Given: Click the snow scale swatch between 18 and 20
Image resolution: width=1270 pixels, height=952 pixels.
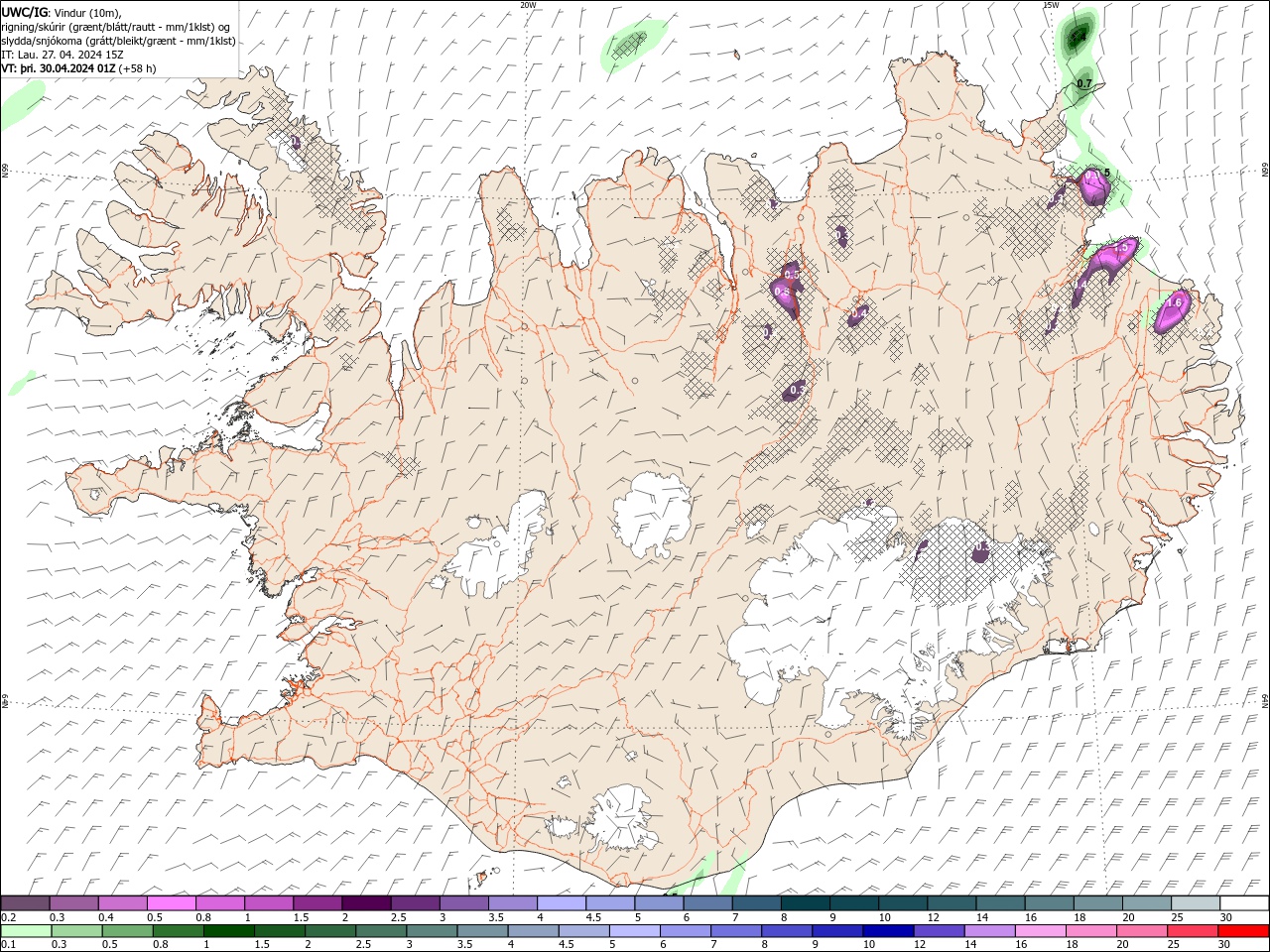Looking at the screenshot, I should [1098, 903].
